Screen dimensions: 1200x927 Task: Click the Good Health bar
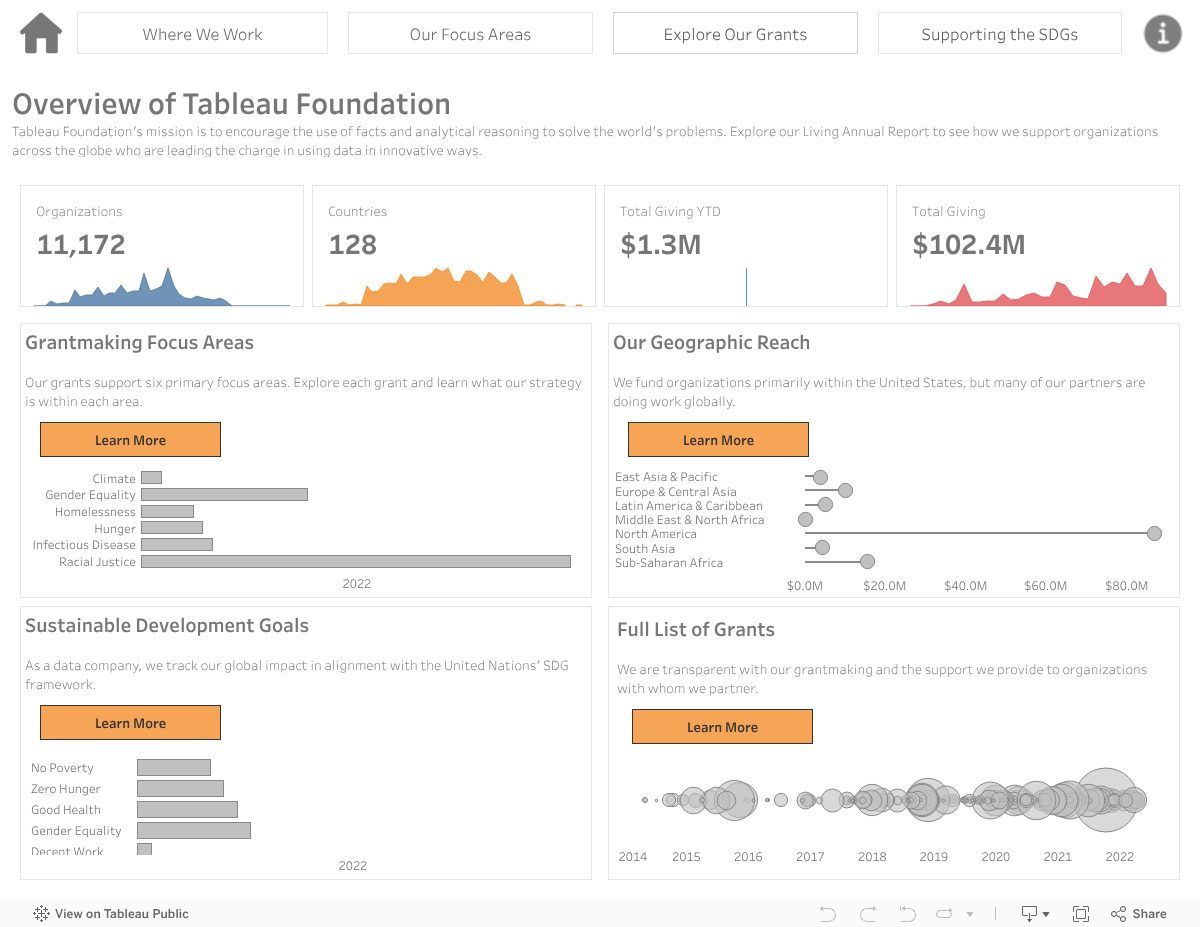click(187, 809)
